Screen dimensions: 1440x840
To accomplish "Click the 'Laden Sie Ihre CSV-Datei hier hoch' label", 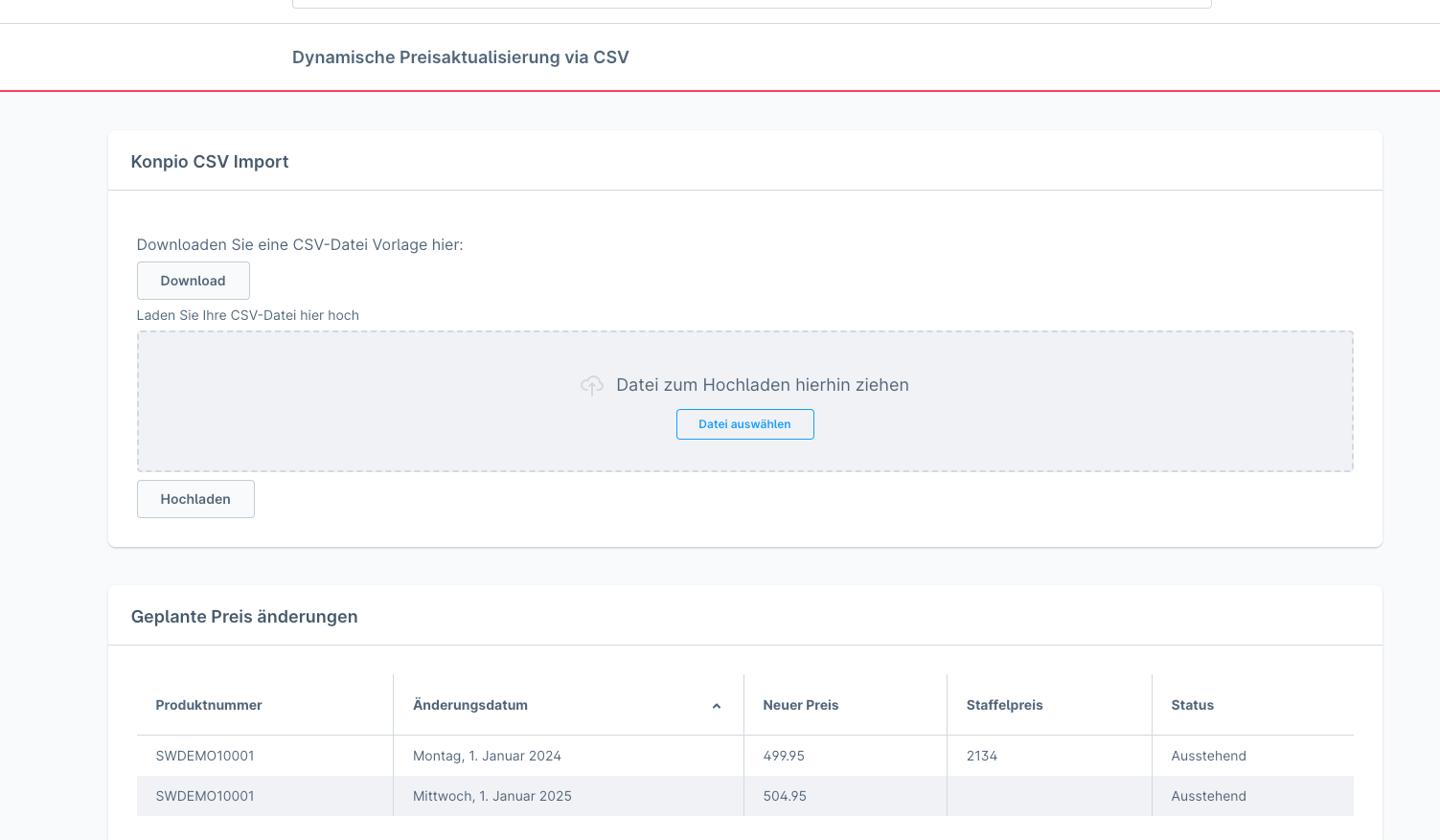I will pos(248,315).
